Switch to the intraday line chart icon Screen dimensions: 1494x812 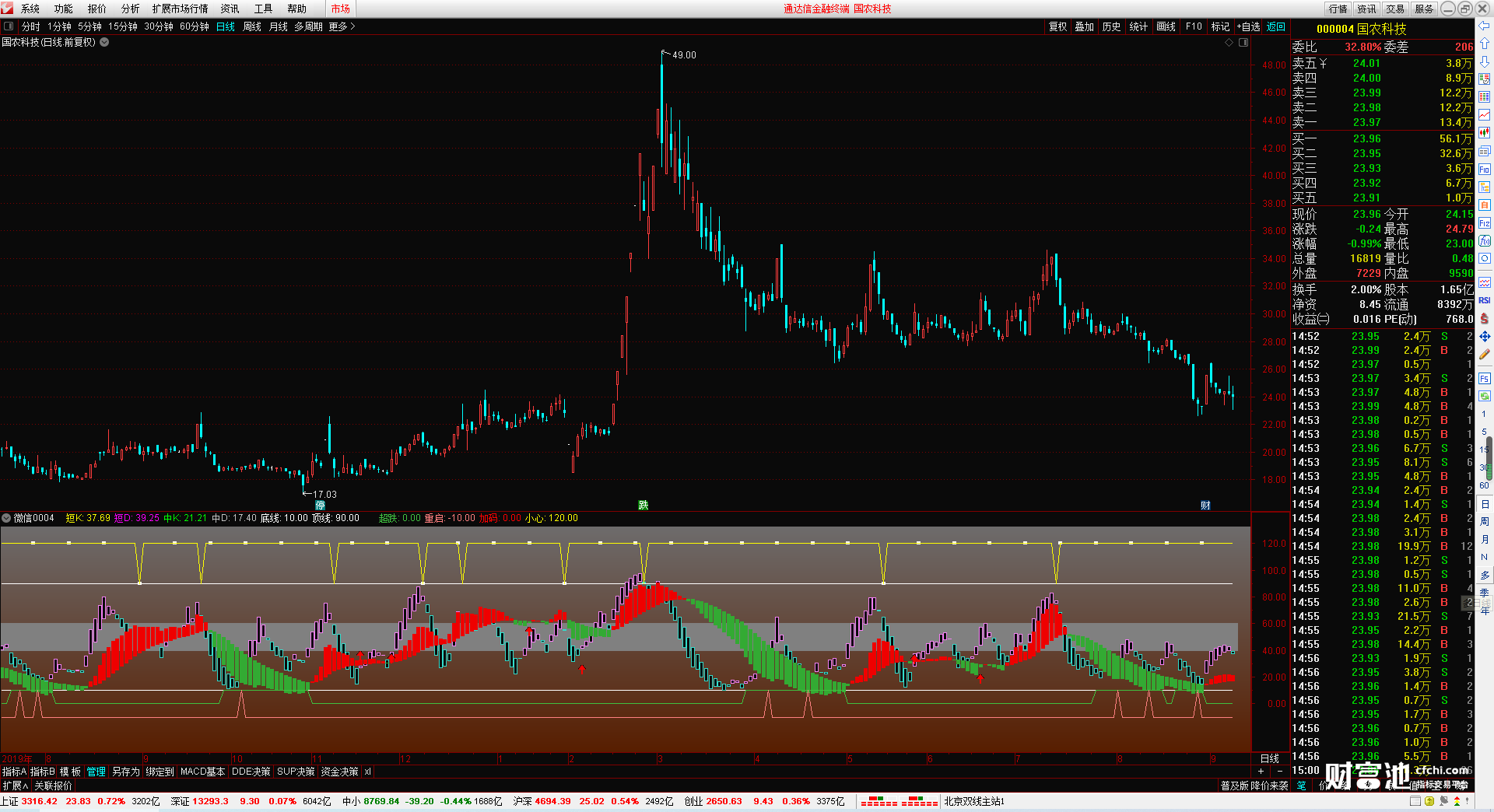1485,115
